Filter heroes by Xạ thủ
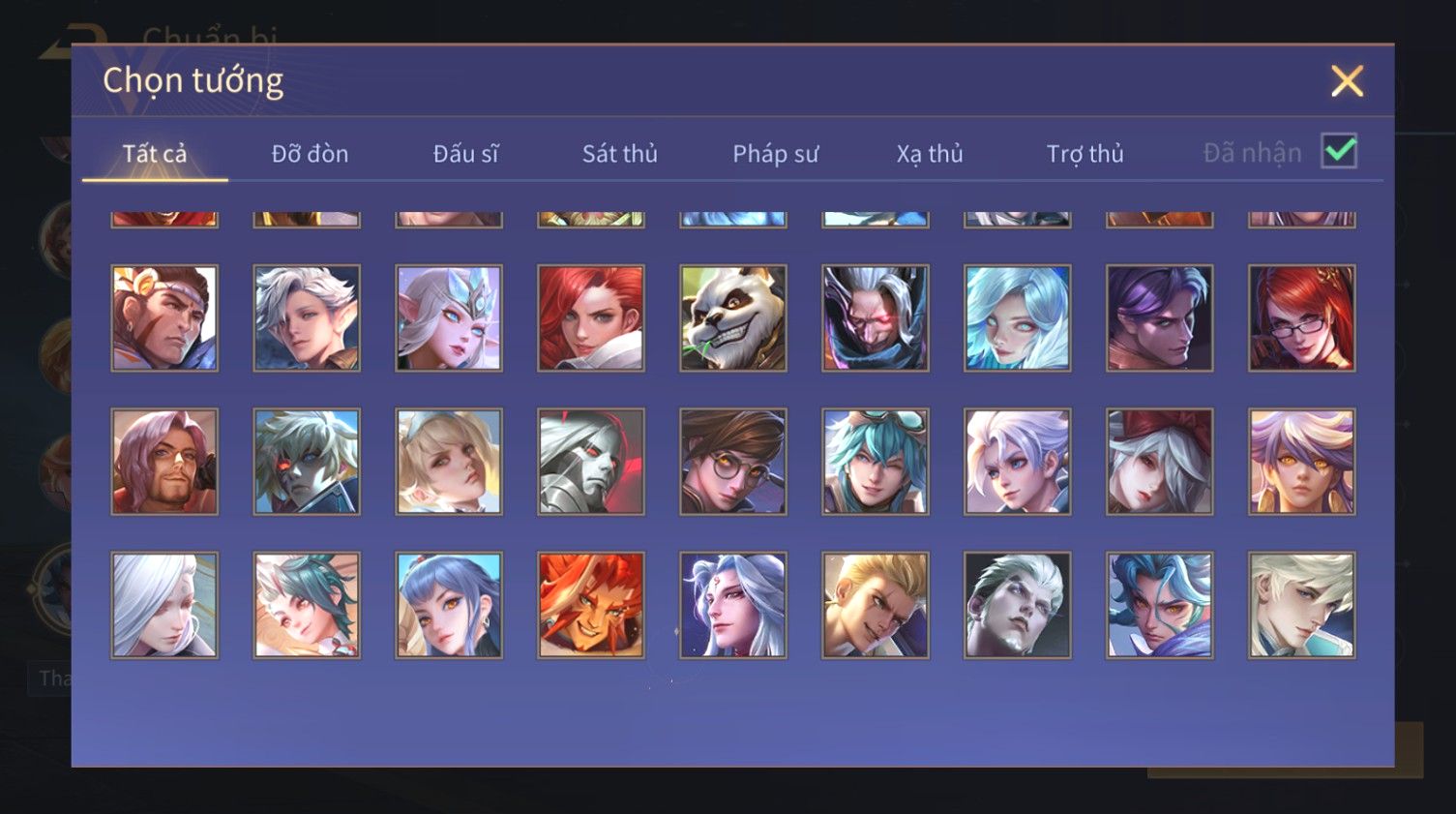This screenshot has width=1456, height=814. click(x=930, y=154)
